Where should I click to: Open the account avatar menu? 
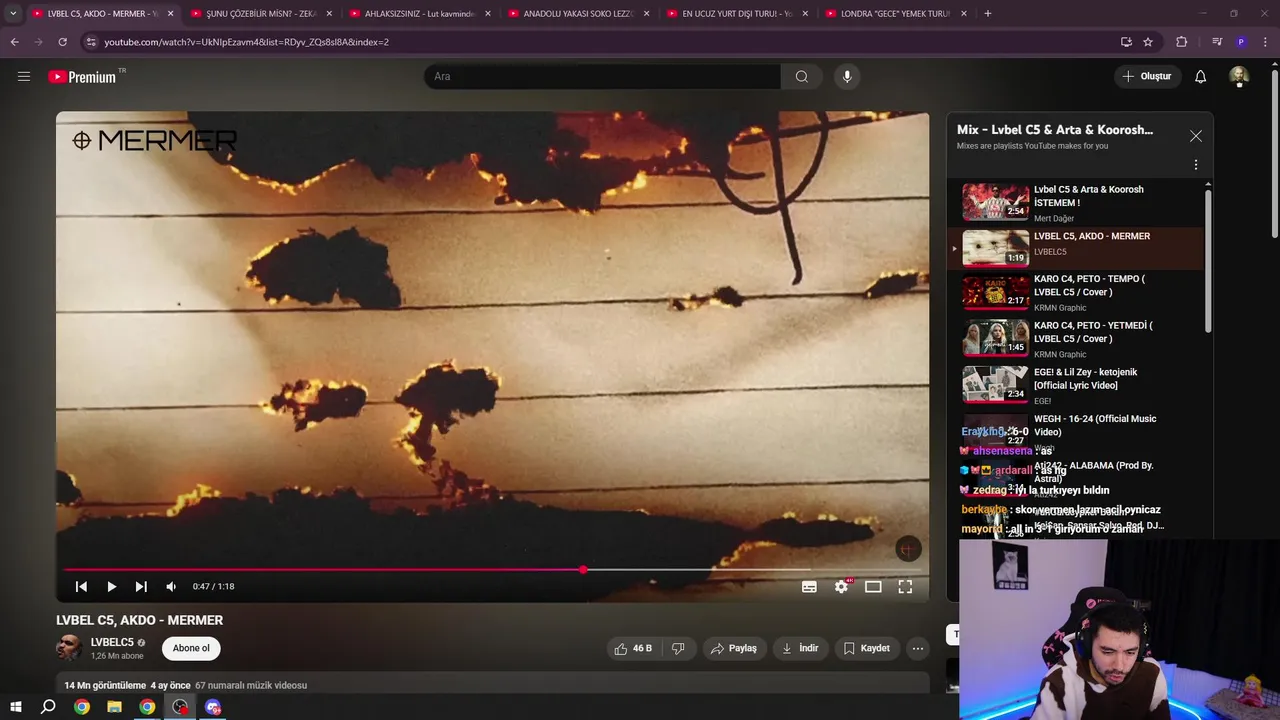point(1239,76)
